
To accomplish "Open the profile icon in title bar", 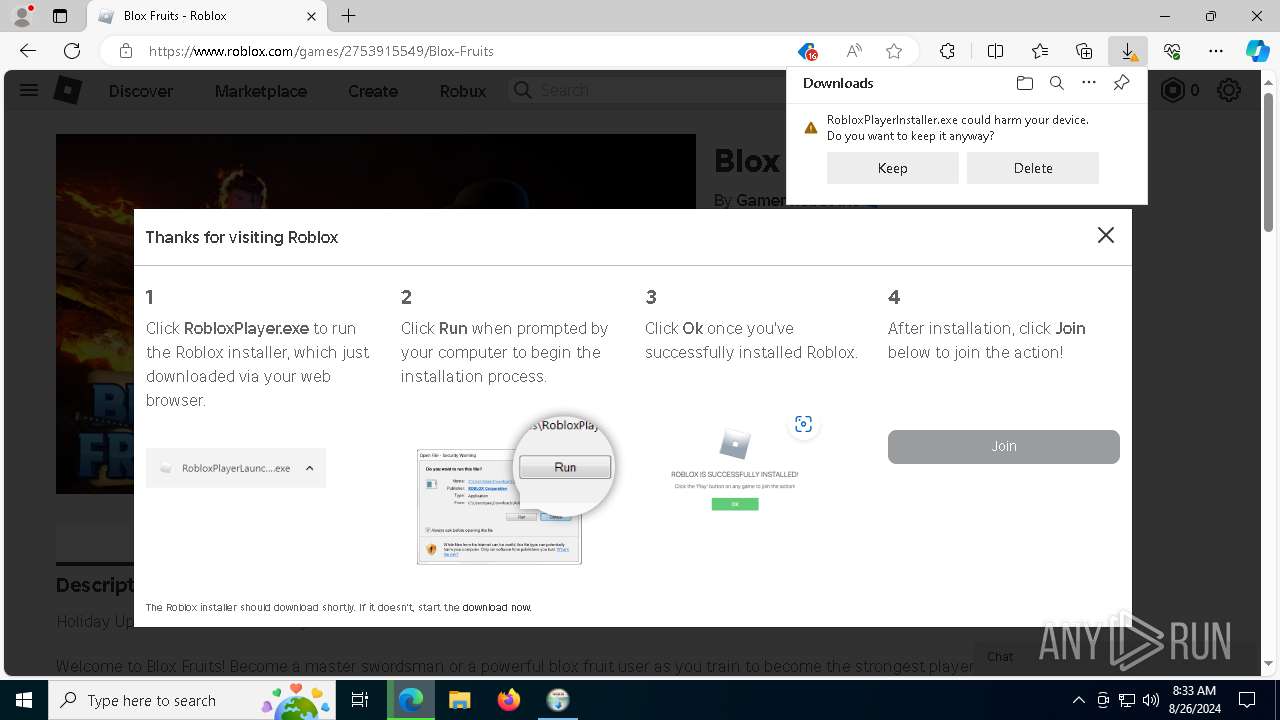I will (23, 16).
